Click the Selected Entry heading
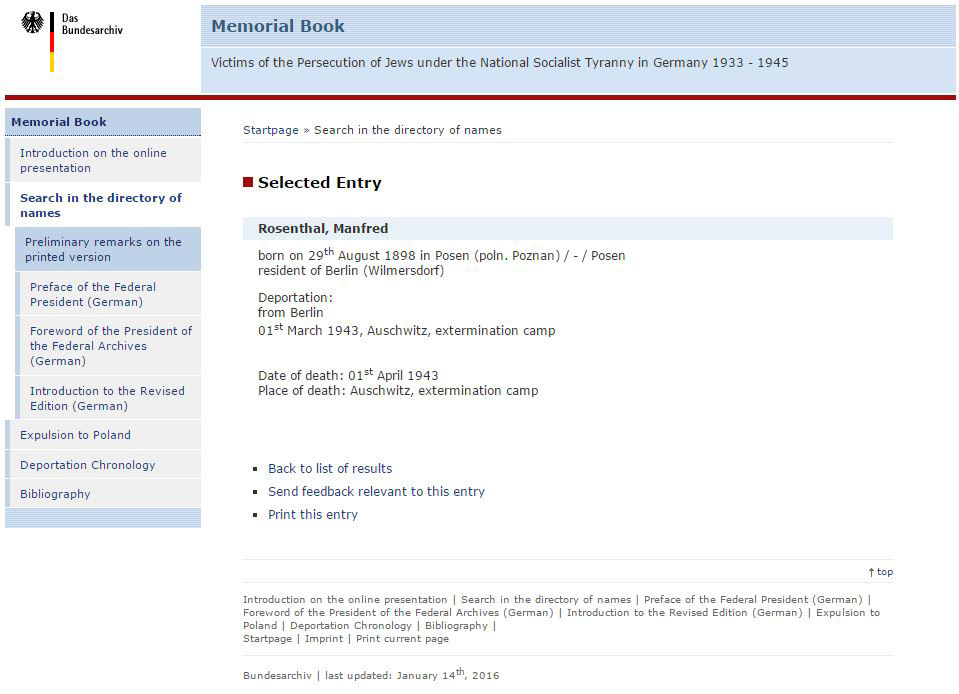The image size is (959, 694). 319,182
